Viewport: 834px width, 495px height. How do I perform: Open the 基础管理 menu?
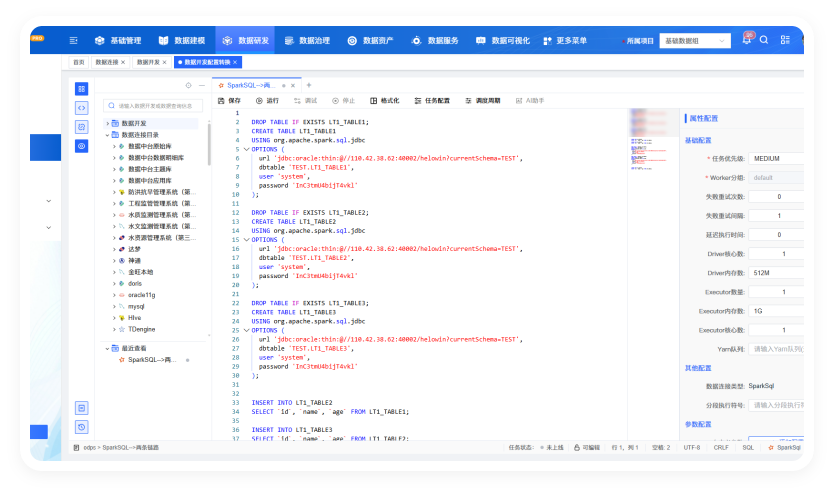(x=118, y=40)
